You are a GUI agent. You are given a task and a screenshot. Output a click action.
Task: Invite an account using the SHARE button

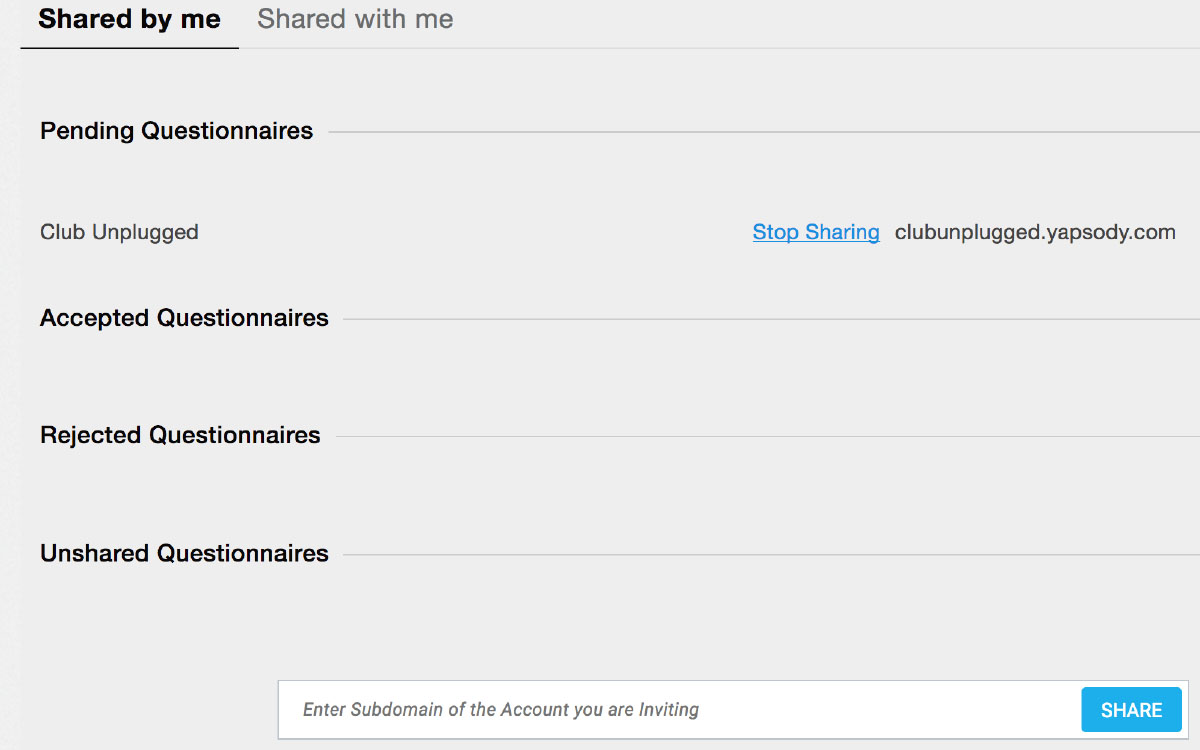click(x=1131, y=709)
